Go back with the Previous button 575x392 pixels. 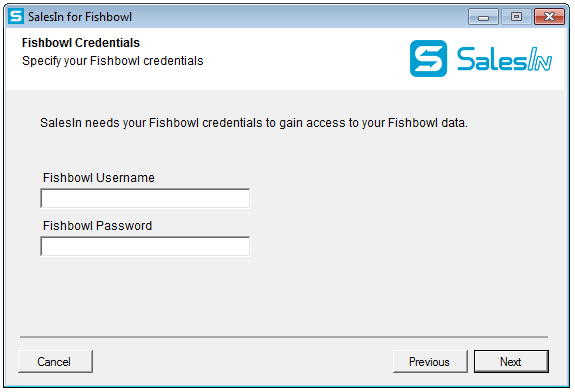[430, 362]
